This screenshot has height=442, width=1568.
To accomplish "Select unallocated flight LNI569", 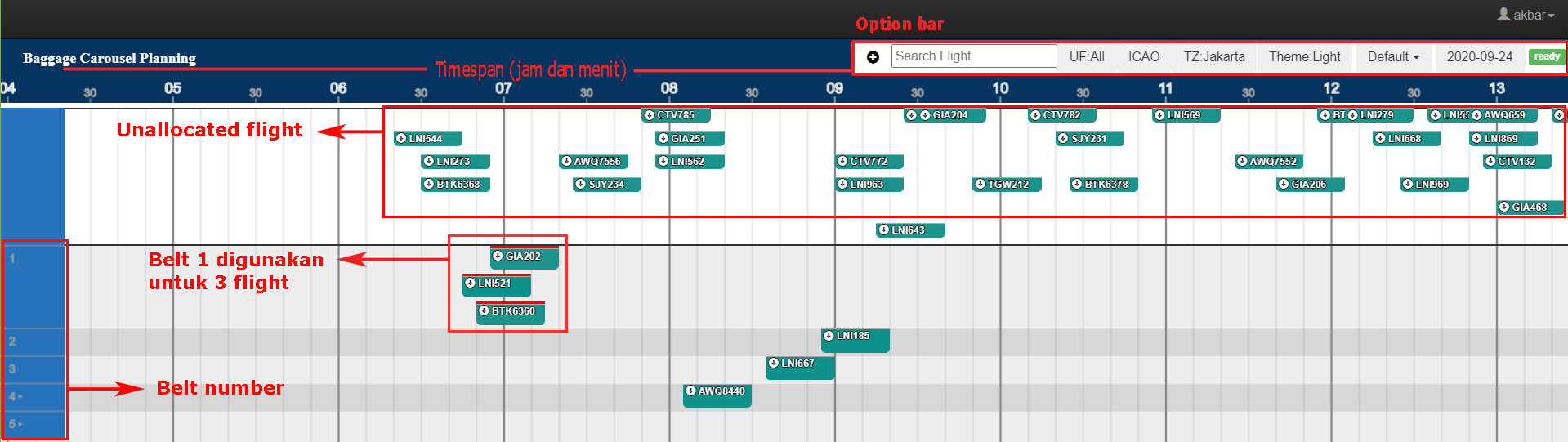I will [x=1186, y=115].
